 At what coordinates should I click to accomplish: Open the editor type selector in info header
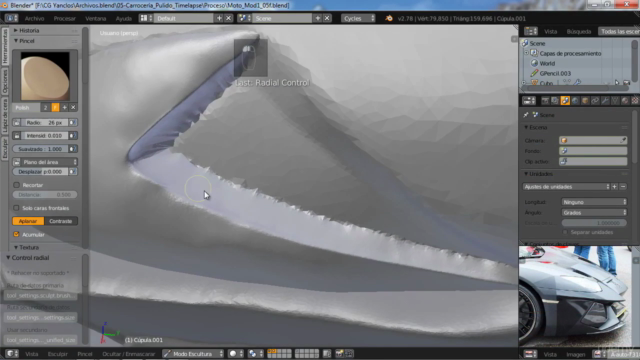[11, 18]
